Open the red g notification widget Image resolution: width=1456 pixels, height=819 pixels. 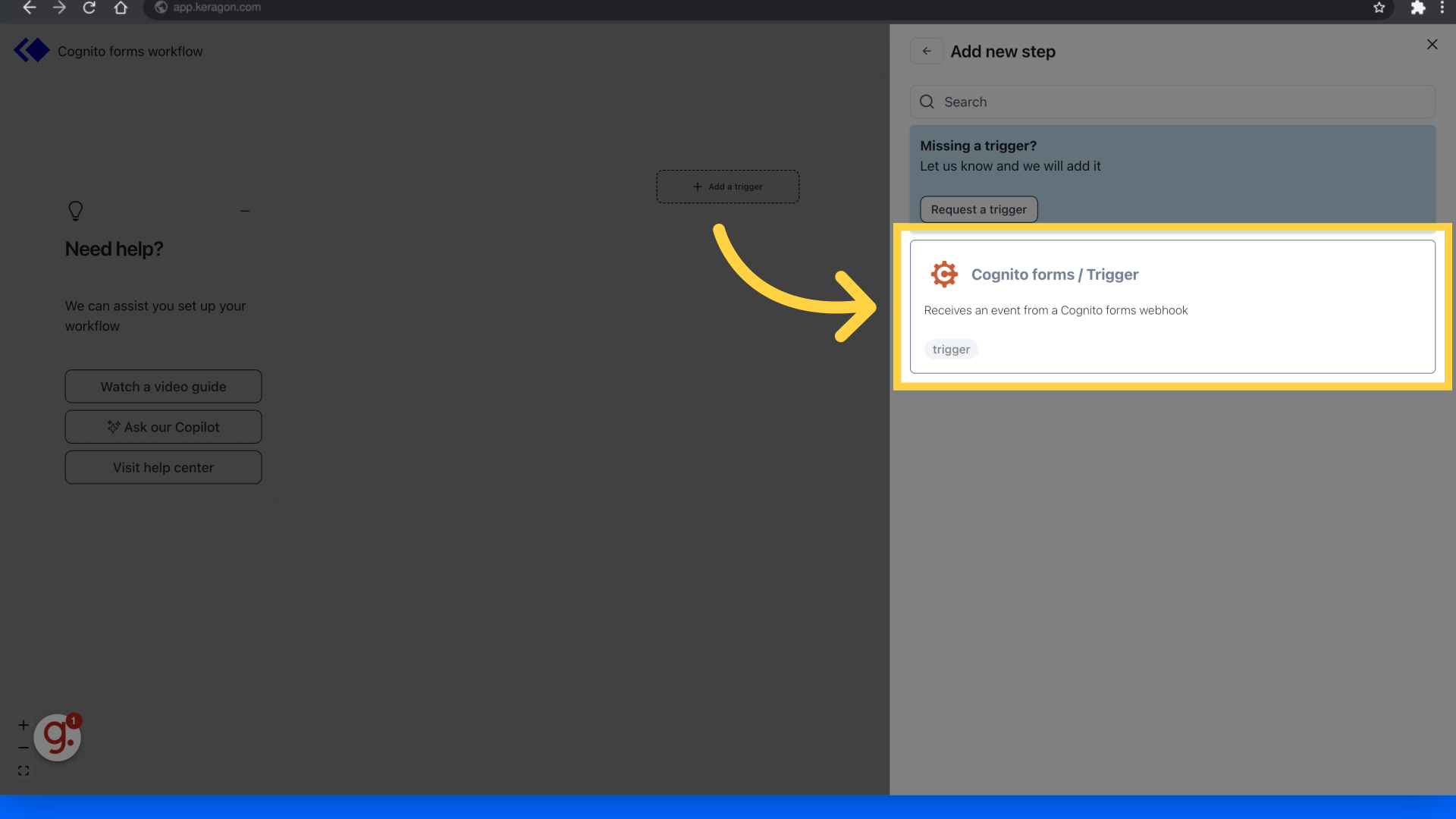point(58,736)
